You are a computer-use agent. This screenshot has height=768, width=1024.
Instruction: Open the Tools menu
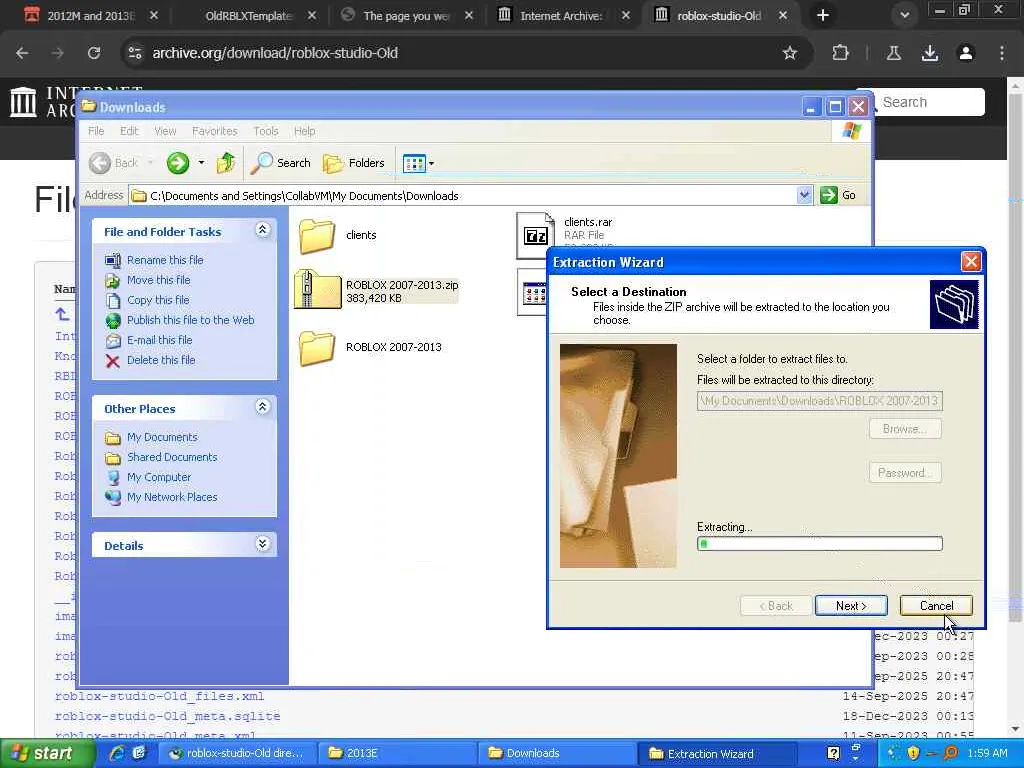coord(266,131)
